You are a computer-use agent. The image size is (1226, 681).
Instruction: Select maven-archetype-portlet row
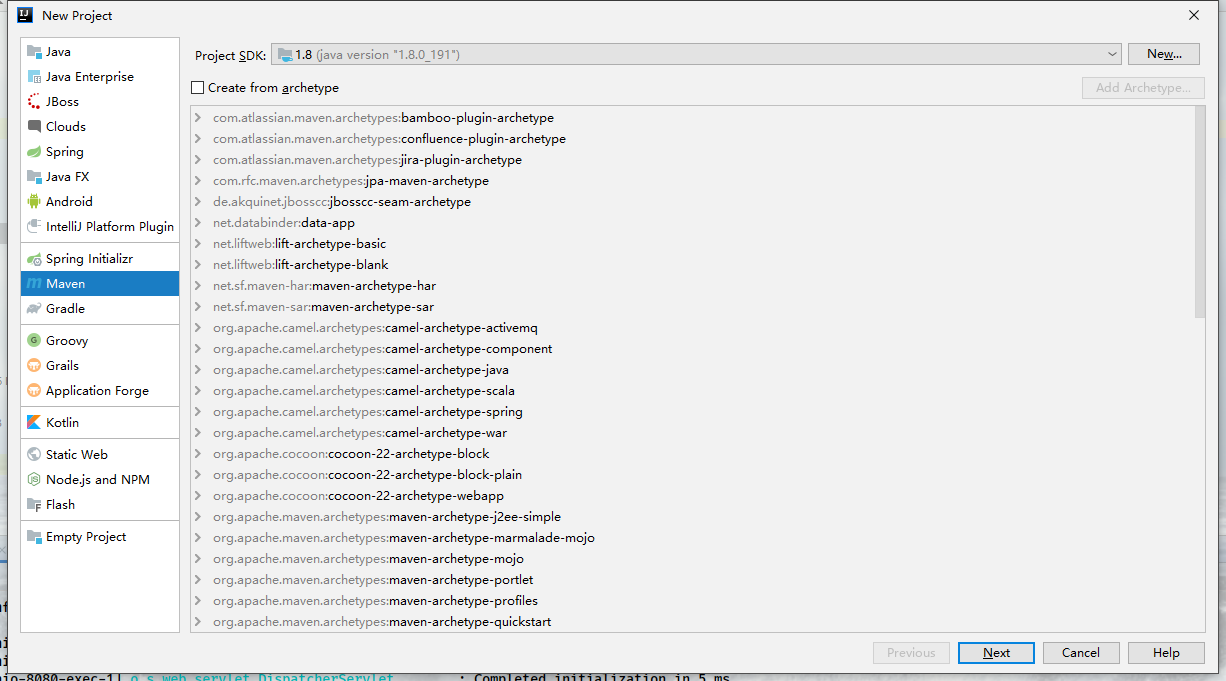(x=692, y=580)
